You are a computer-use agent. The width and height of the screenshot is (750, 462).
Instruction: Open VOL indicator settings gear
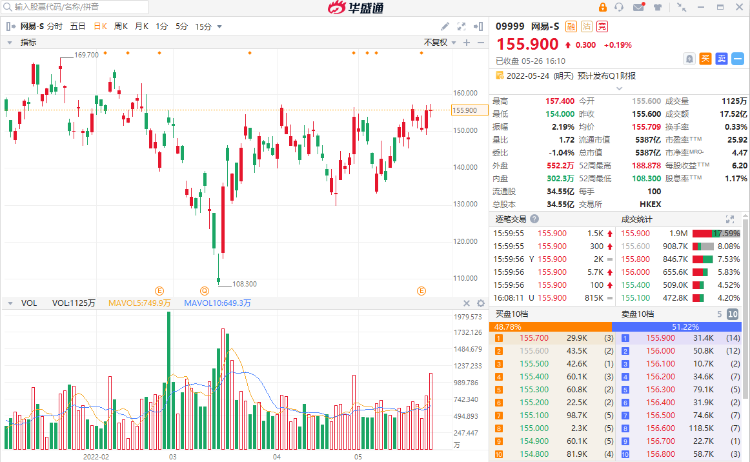pos(481,303)
